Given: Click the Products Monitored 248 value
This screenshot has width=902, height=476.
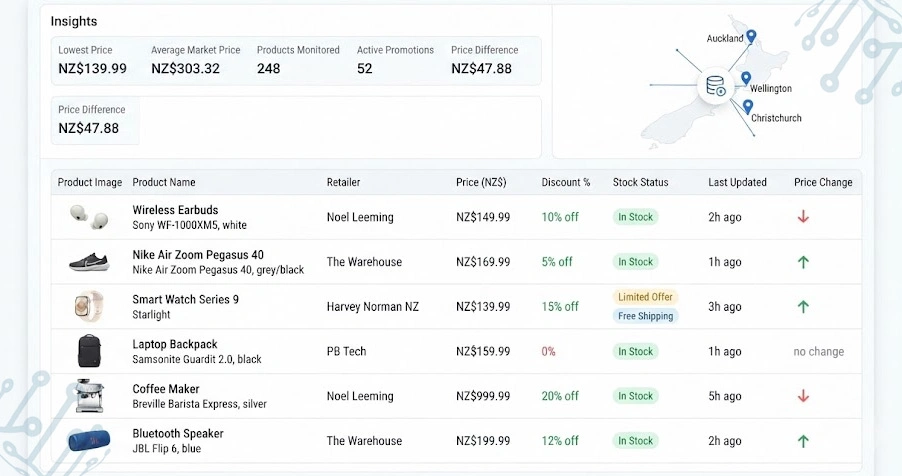Looking at the screenshot, I should click(269, 68).
